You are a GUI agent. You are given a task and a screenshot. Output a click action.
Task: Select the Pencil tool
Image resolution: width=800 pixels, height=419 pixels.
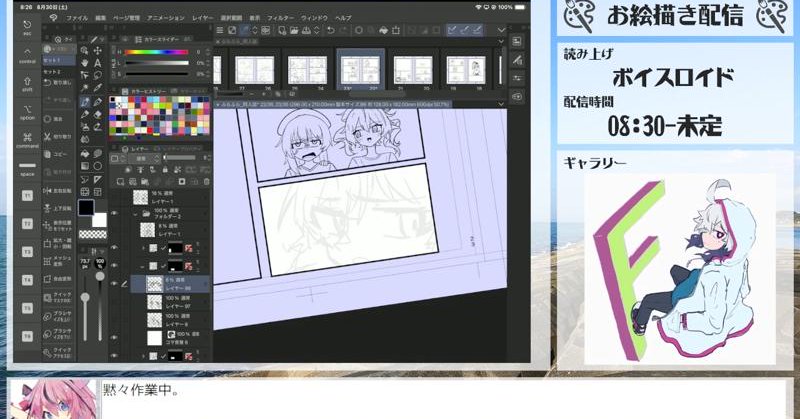(97, 102)
